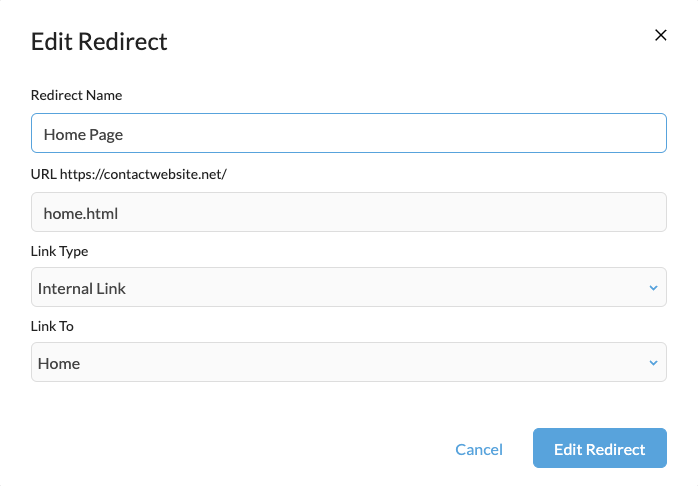Click the Link Type label
Screen dimensions: 698x486
pos(60,251)
